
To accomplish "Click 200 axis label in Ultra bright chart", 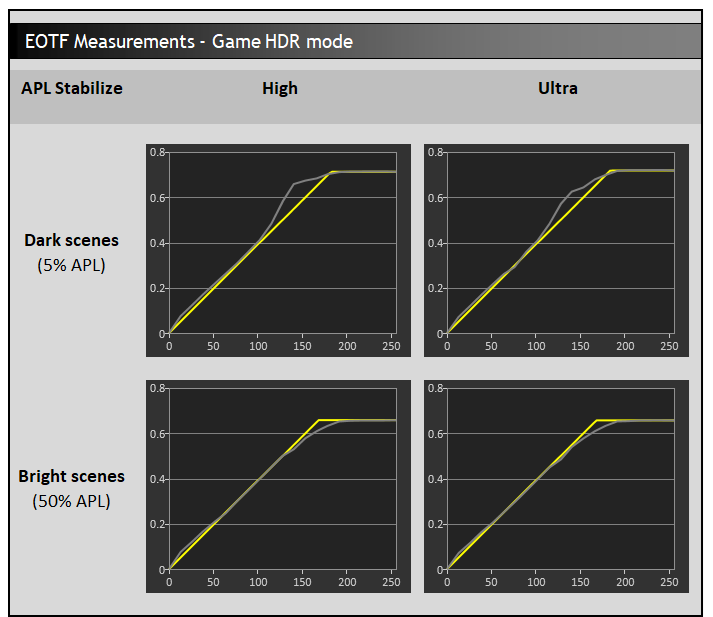I will click(625, 582).
